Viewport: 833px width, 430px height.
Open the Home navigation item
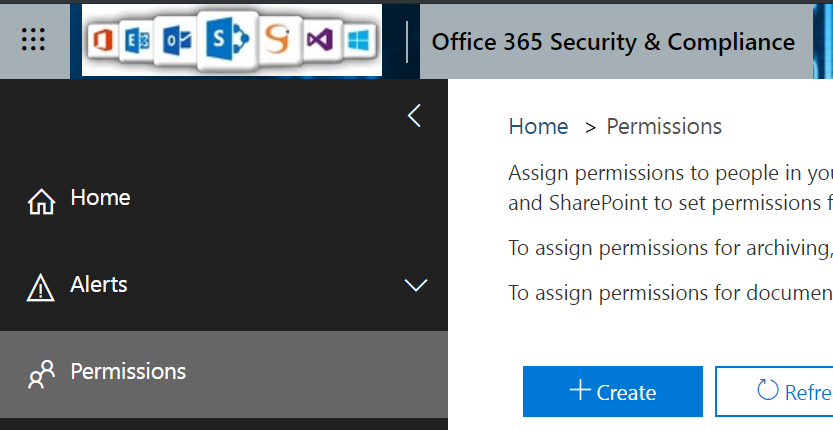[x=100, y=198]
